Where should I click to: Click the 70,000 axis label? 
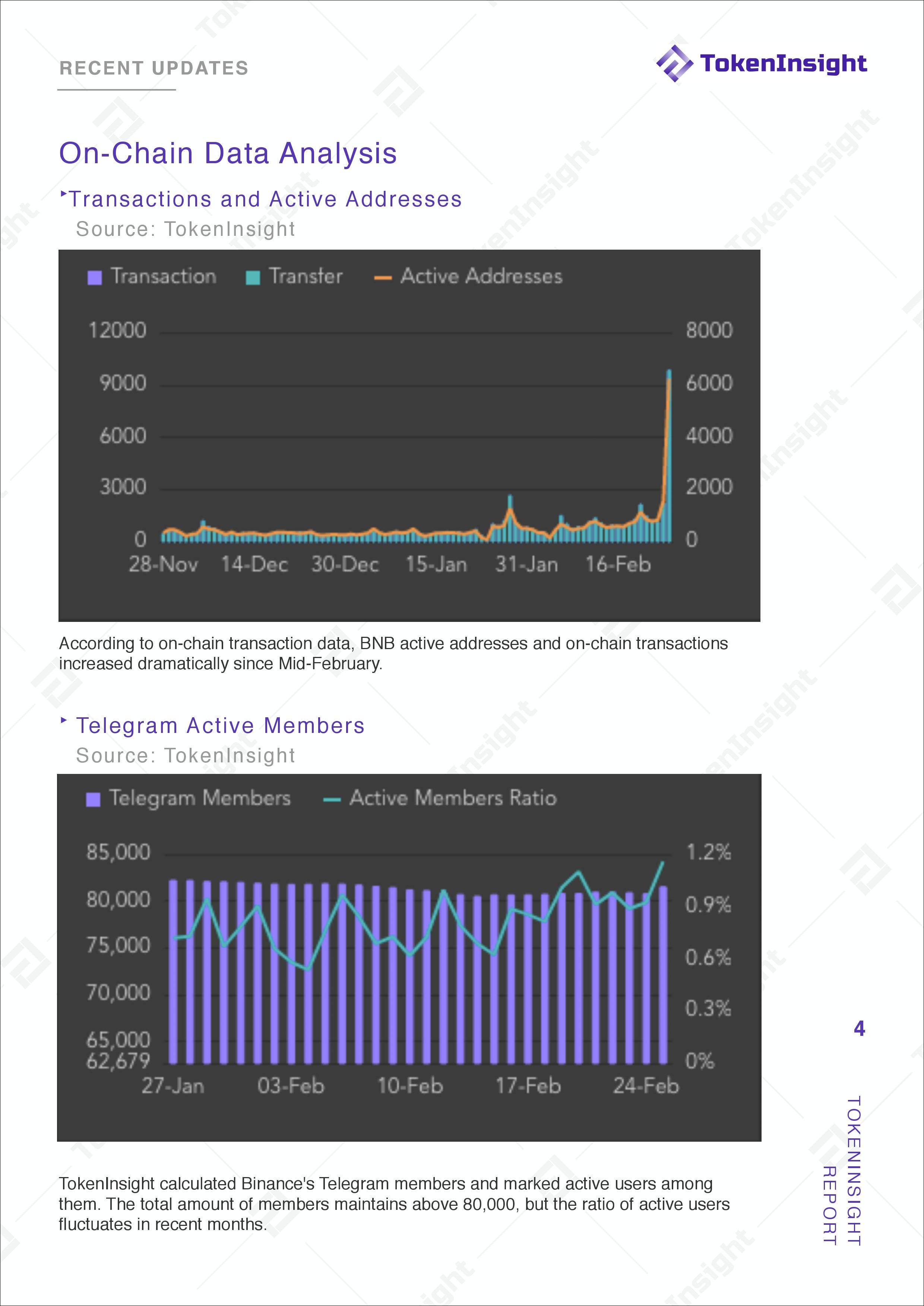(118, 993)
